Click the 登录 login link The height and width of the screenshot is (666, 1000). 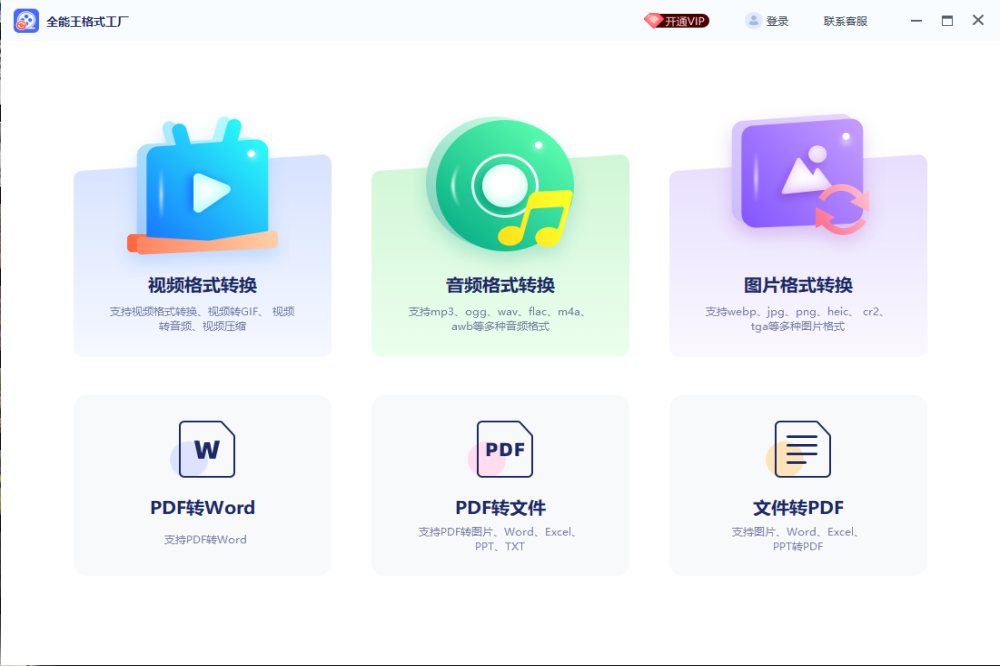[777, 22]
